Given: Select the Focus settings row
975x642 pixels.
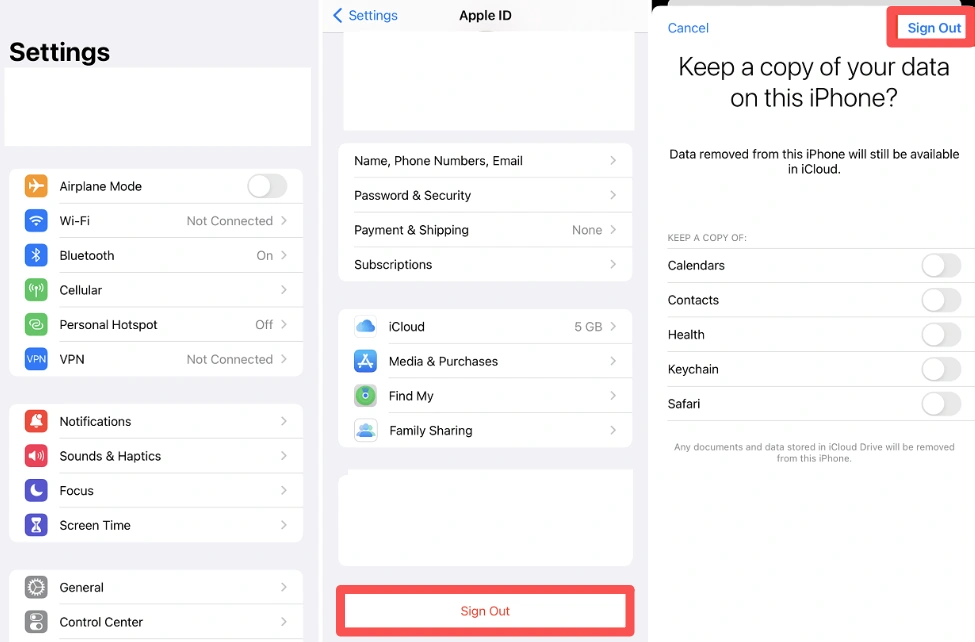Looking at the screenshot, I should click(x=156, y=490).
